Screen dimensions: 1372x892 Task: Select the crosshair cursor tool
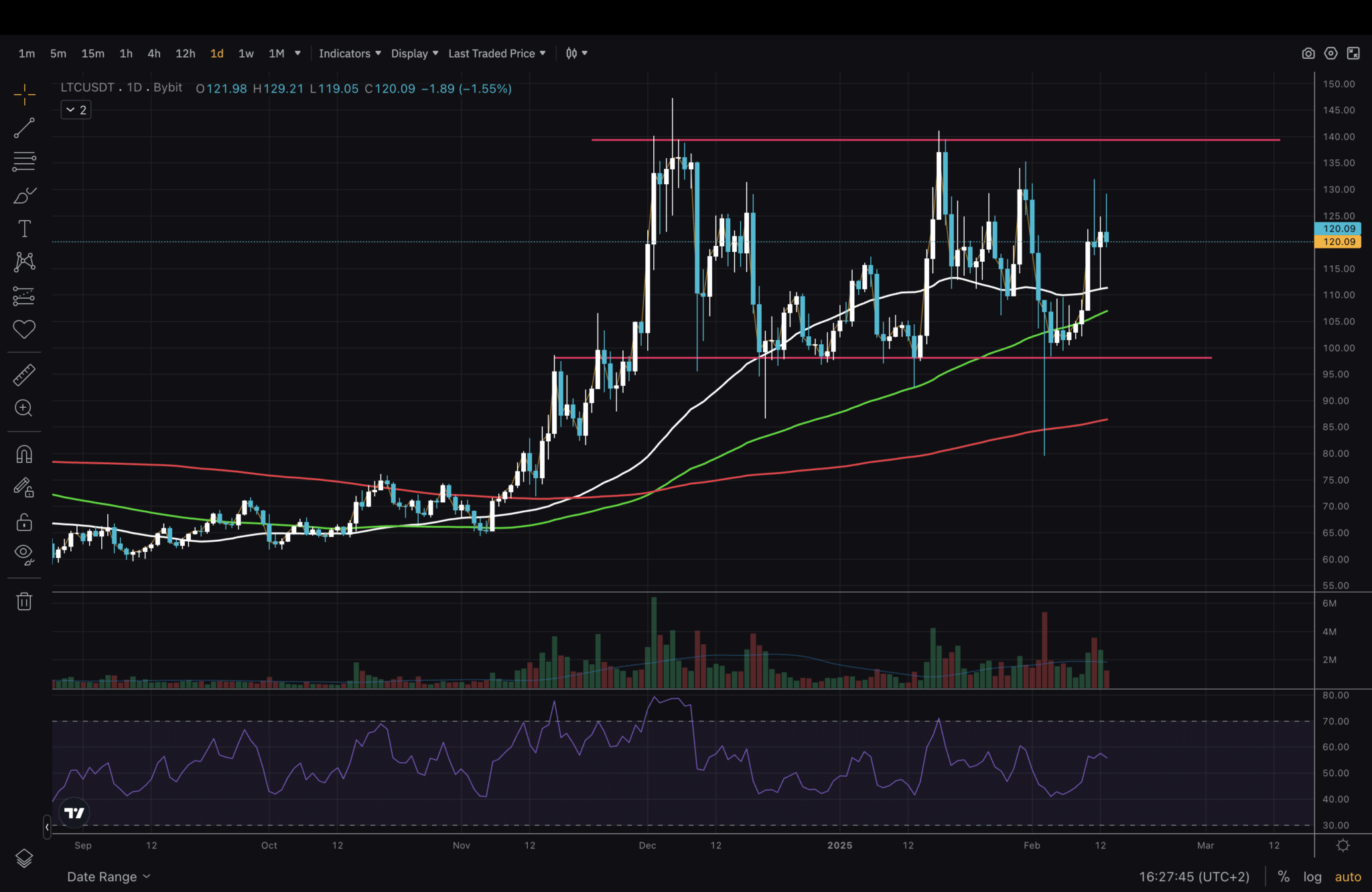click(24, 94)
